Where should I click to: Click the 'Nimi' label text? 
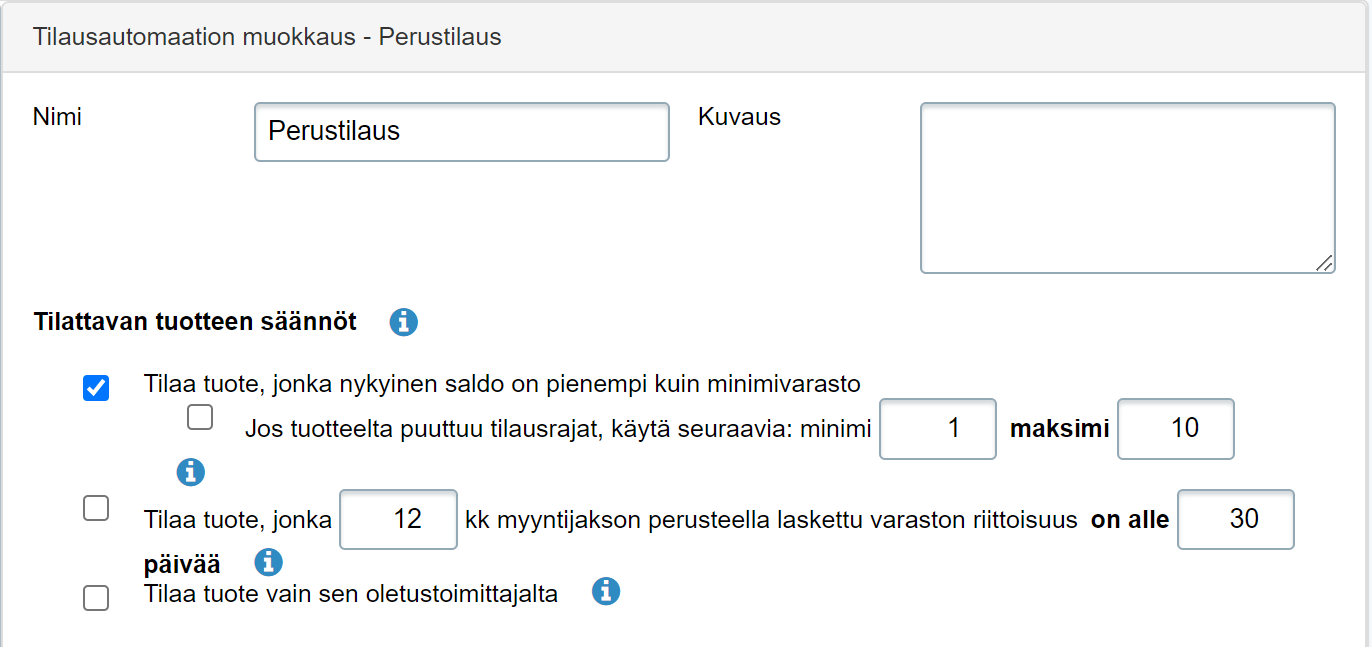tap(57, 117)
